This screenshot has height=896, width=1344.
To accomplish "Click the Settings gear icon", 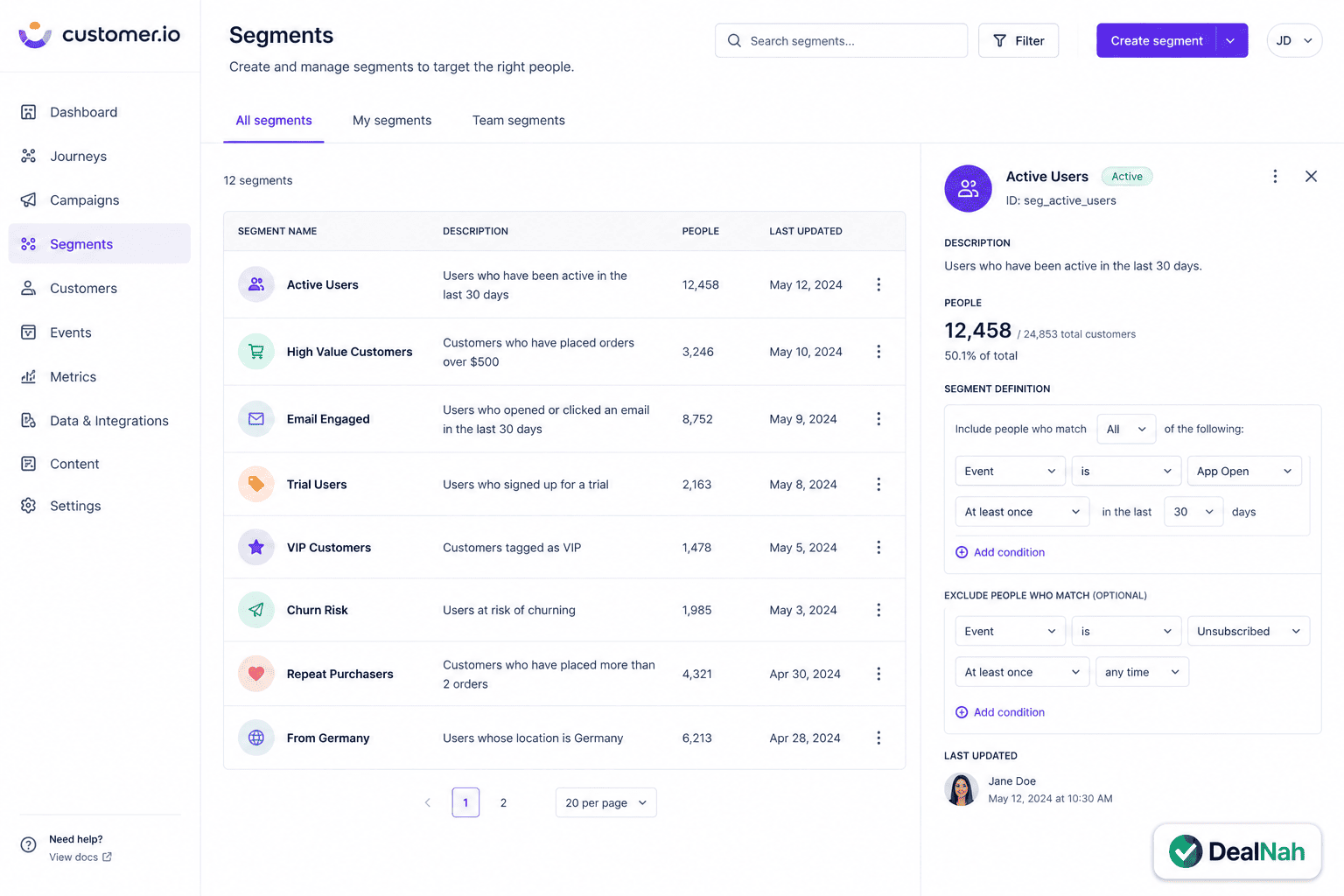I will coord(29,506).
